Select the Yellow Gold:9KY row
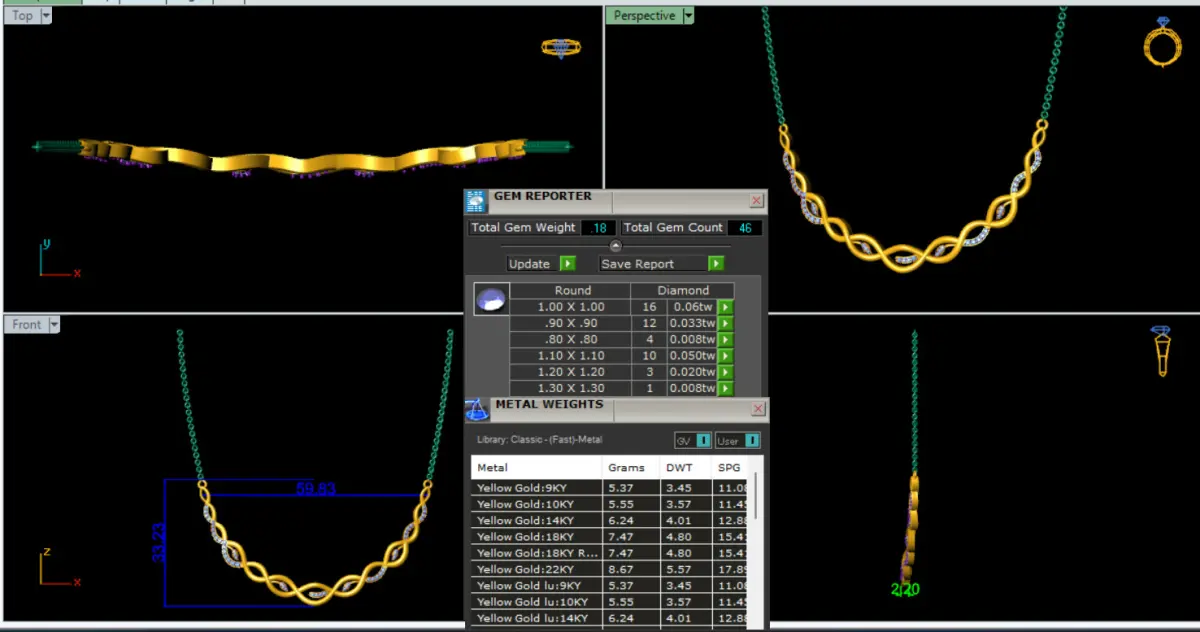The height and width of the screenshot is (632, 1200). (x=610, y=488)
